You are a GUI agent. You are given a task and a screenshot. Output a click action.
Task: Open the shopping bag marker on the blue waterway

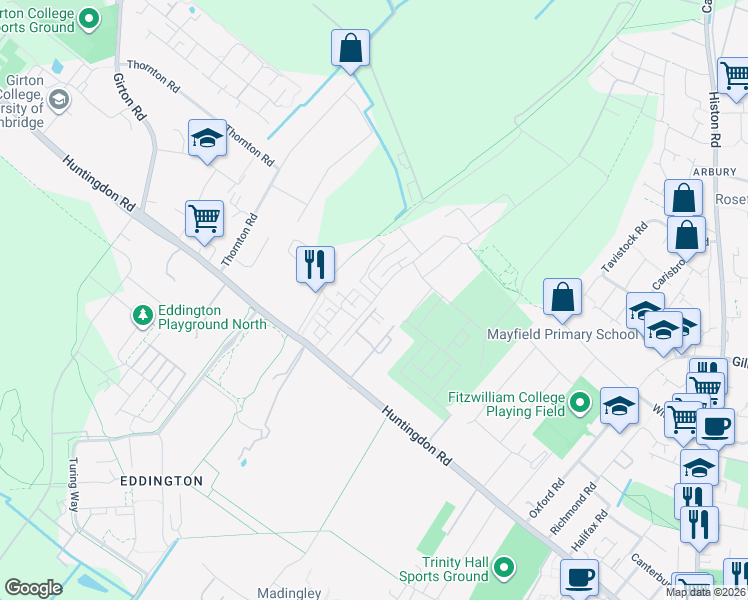pyautogui.click(x=351, y=49)
